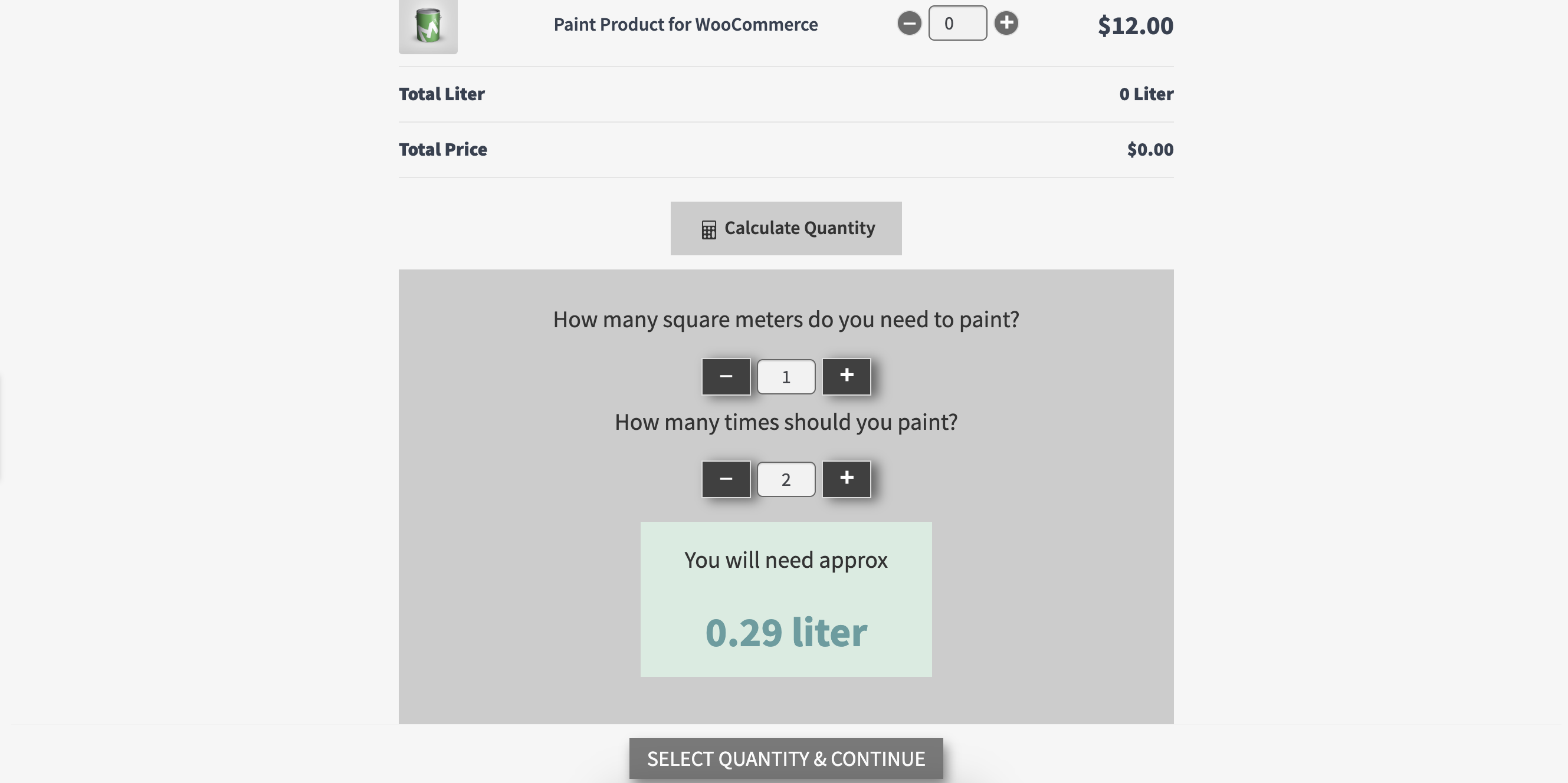Click the $12.00 product price
1568x783 pixels.
(x=1134, y=25)
